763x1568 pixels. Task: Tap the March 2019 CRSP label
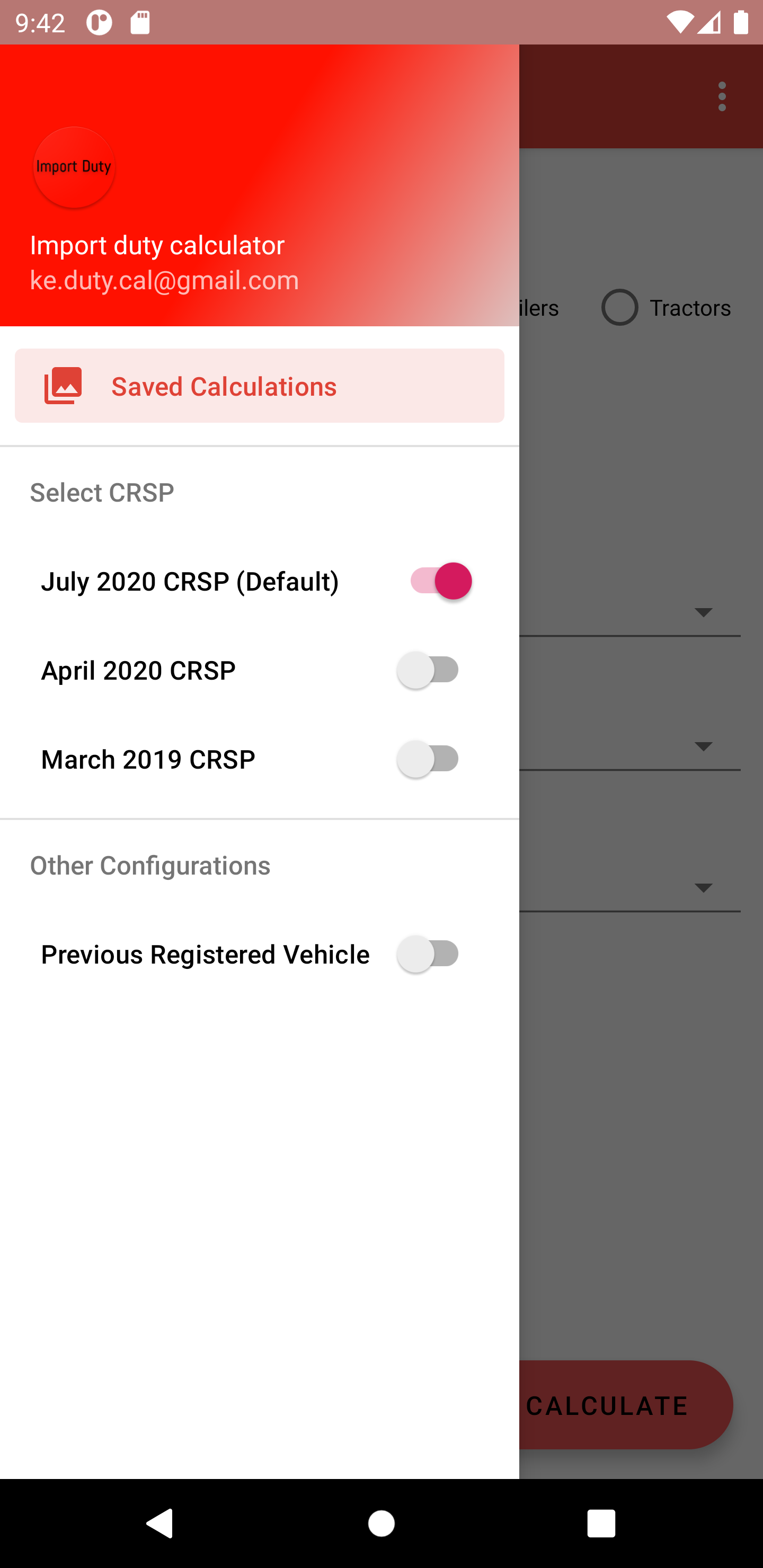tap(148, 760)
